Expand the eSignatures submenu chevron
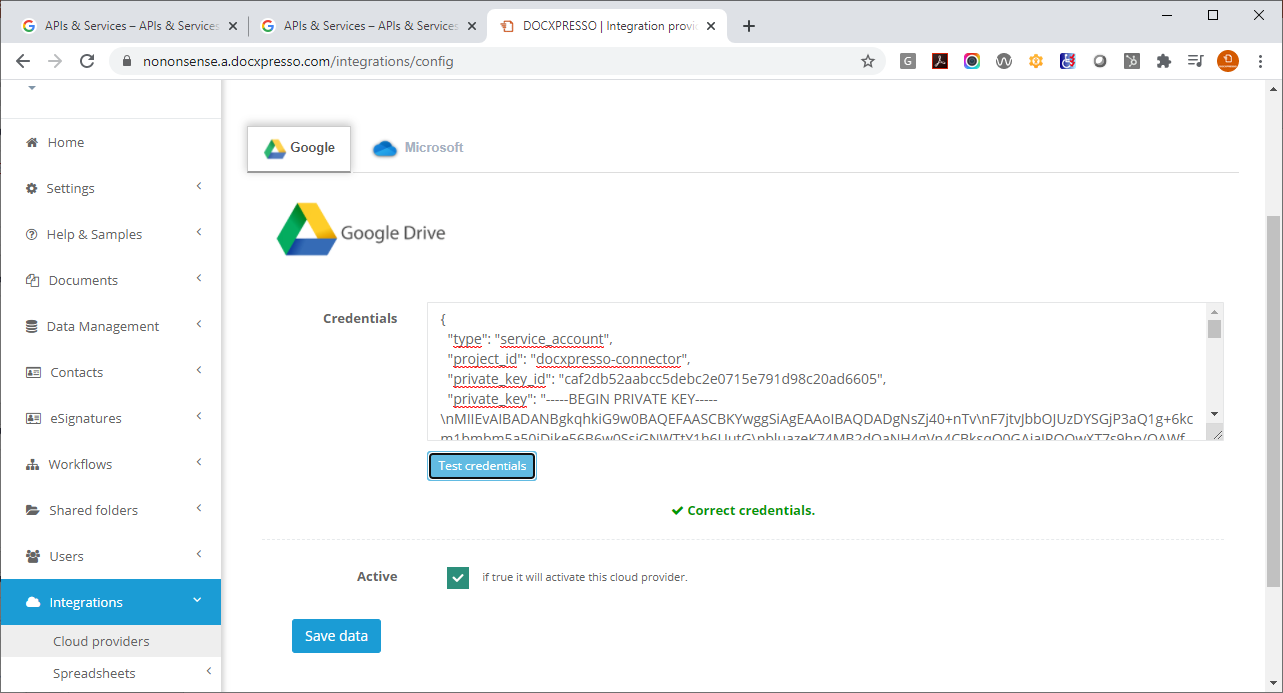The width and height of the screenshot is (1283, 693). (x=199, y=416)
